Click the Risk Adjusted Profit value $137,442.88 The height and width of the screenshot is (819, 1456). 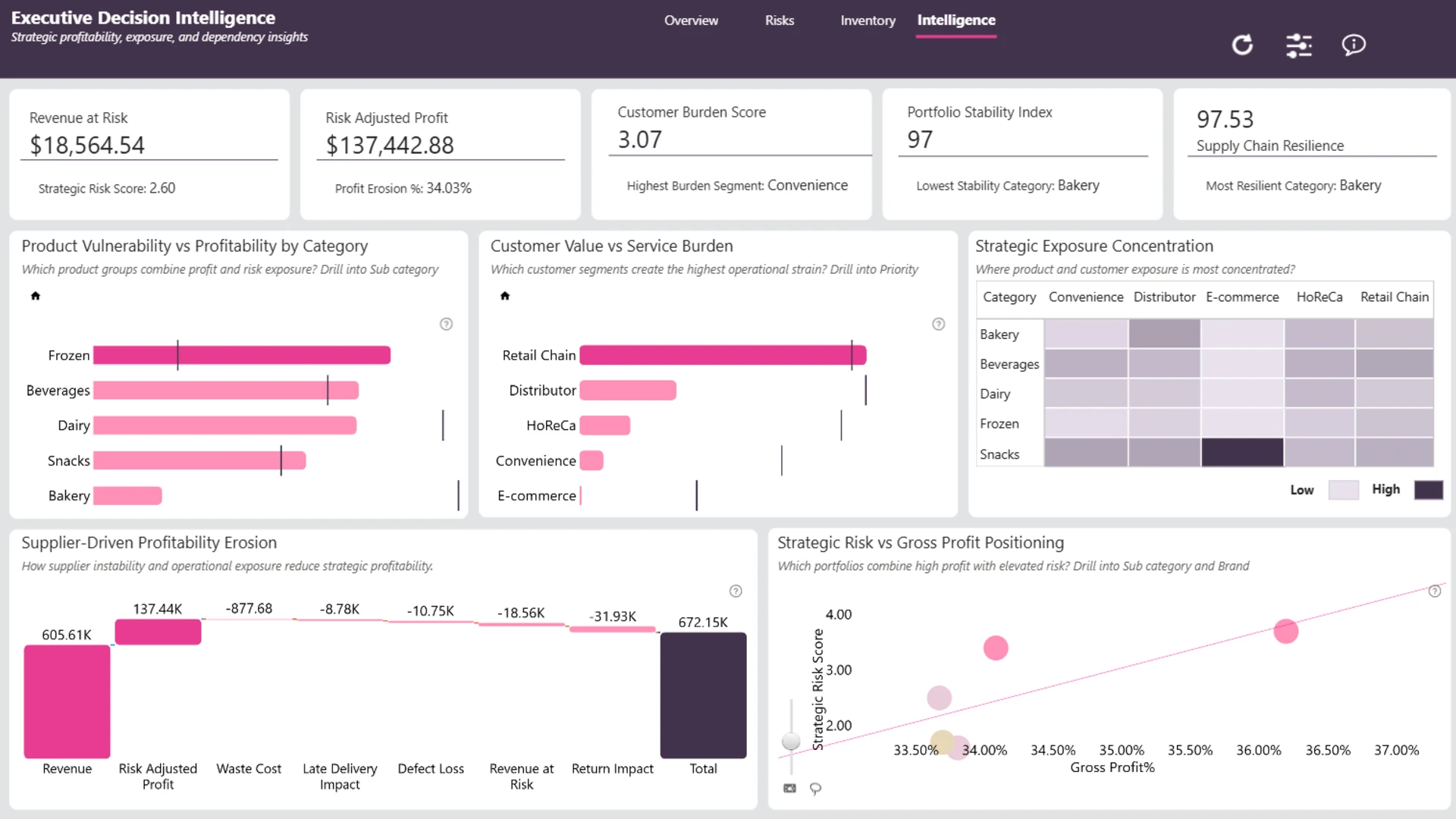coord(390,145)
